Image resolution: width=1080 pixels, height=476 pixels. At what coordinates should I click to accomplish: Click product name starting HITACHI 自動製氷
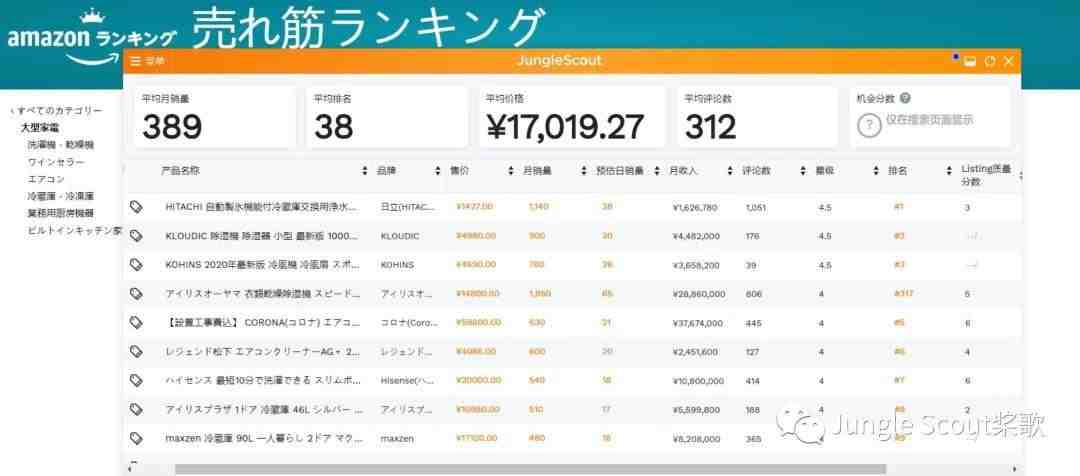tap(262, 207)
